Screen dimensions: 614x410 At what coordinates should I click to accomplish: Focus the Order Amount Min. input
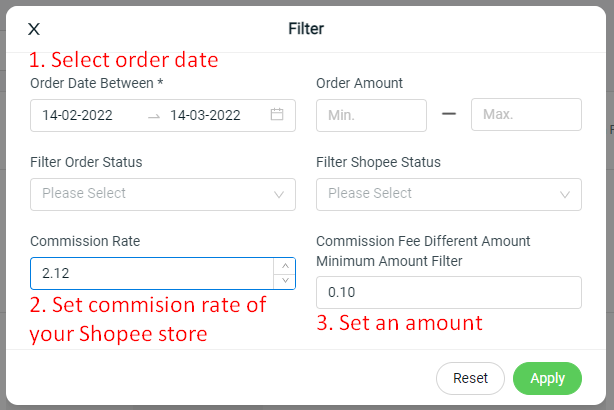[x=371, y=115]
